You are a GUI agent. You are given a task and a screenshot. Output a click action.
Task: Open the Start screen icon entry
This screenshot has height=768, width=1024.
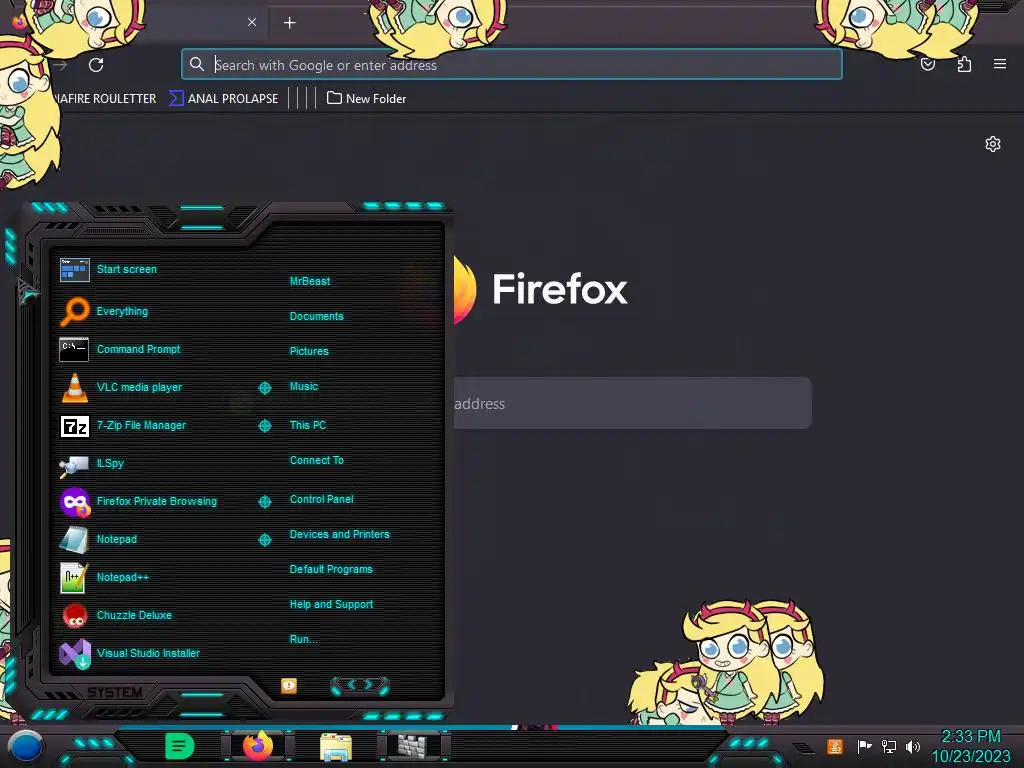[74, 270]
